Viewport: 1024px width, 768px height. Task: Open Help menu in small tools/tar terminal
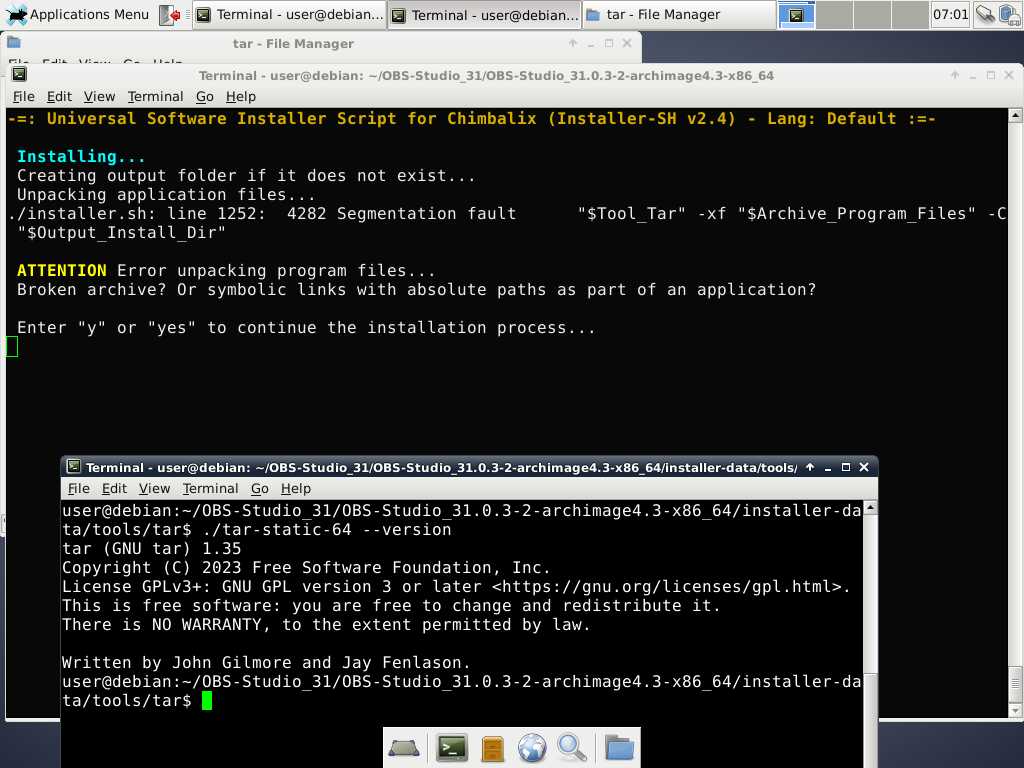click(296, 488)
